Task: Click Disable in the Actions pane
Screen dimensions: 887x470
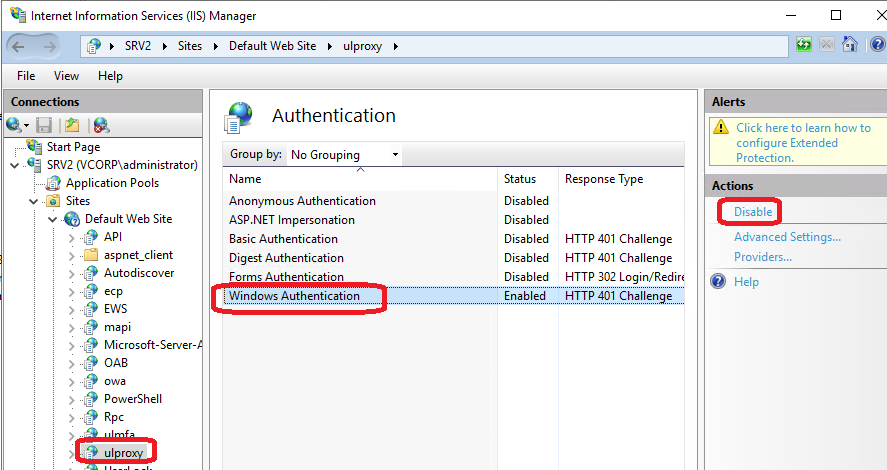Action: coord(753,212)
